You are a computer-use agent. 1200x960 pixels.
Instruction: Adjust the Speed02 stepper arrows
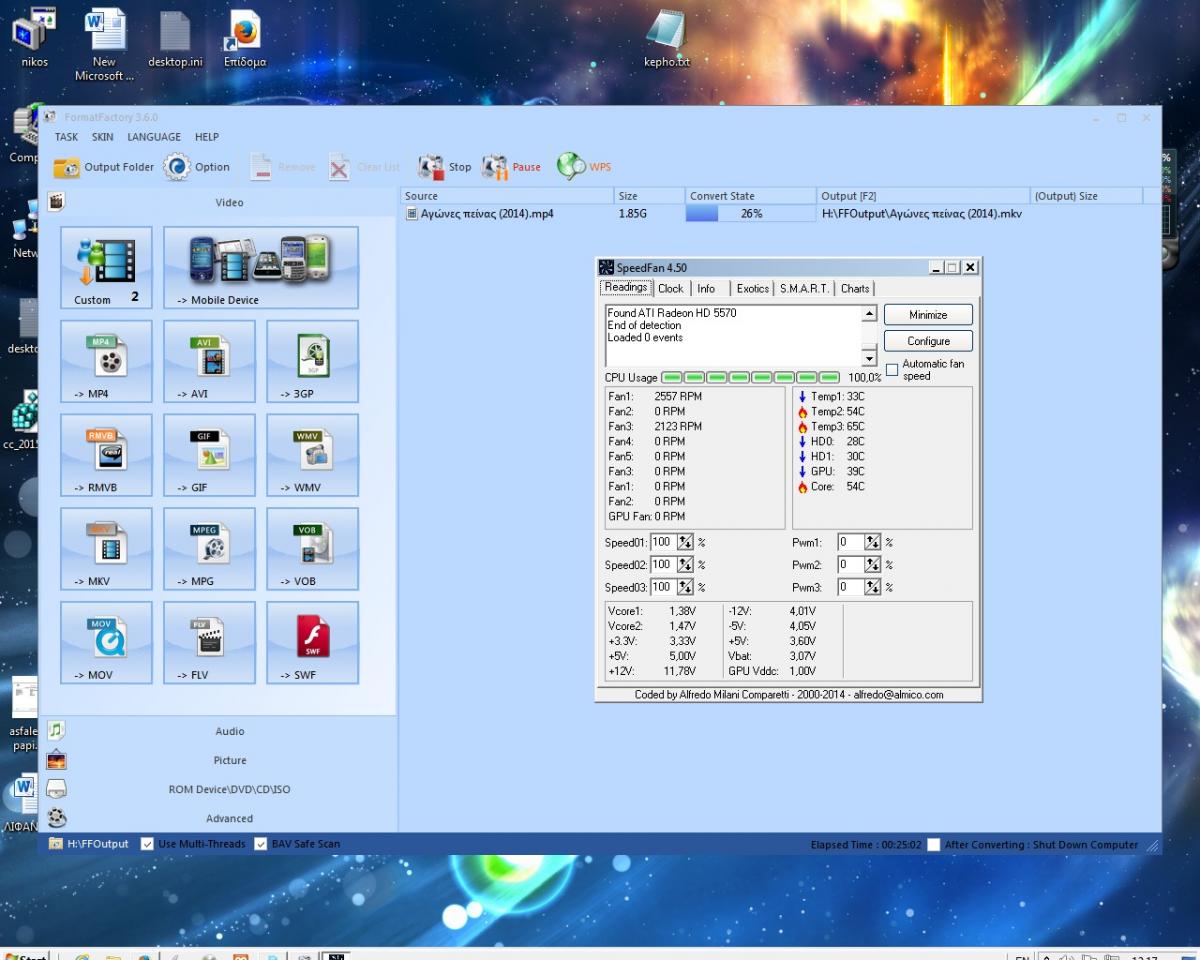click(x=685, y=565)
